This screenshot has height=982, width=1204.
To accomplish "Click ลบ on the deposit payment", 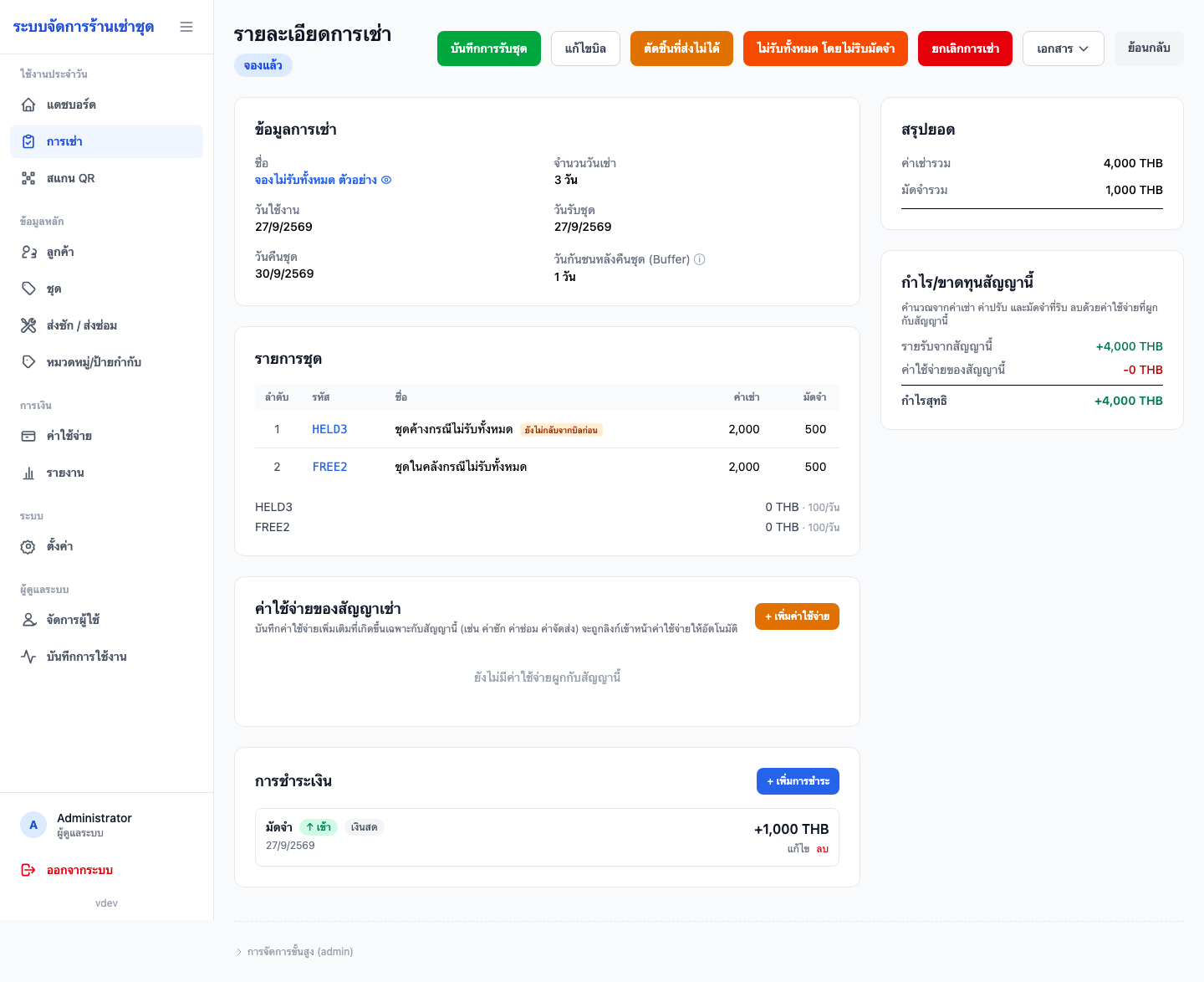I will coord(823,848).
